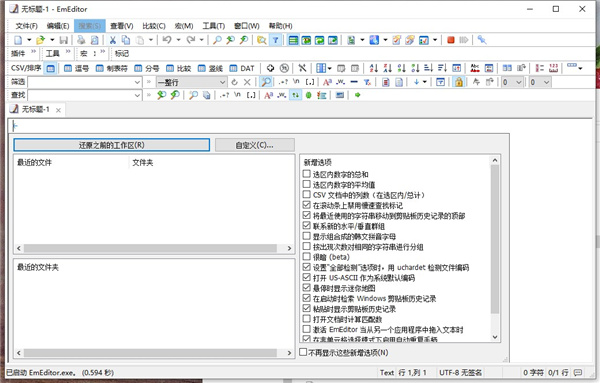Select the 分号 semicolon-separated mode

click(147, 68)
